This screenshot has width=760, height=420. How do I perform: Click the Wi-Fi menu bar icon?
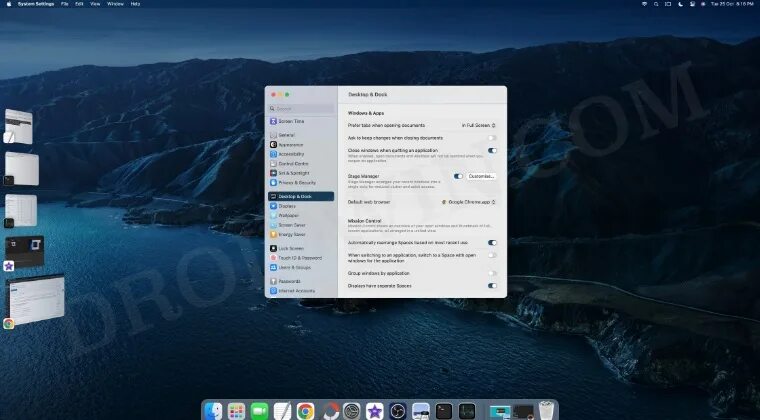(x=644, y=4)
